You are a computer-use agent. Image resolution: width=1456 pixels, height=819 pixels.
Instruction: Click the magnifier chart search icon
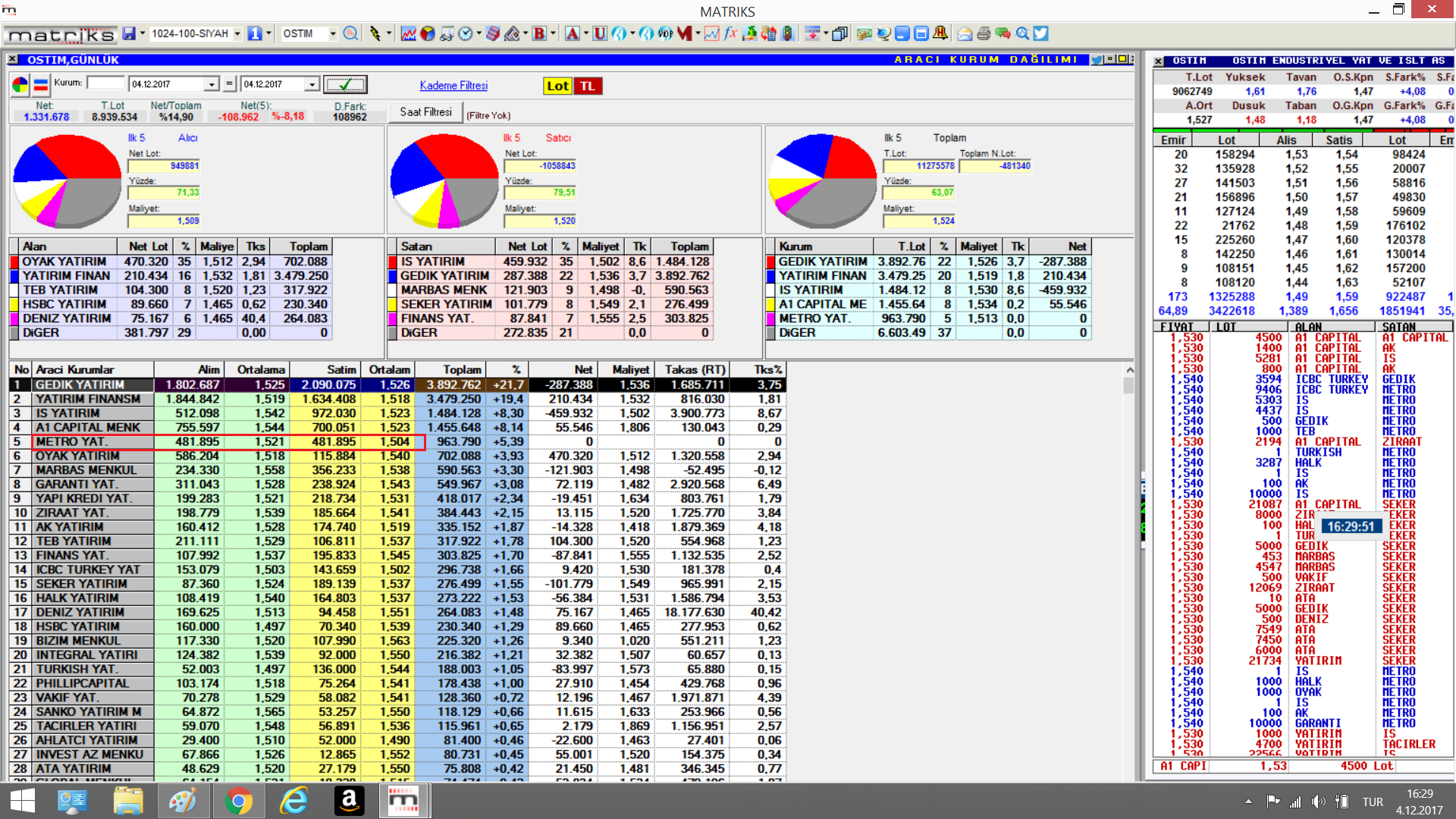(x=350, y=33)
